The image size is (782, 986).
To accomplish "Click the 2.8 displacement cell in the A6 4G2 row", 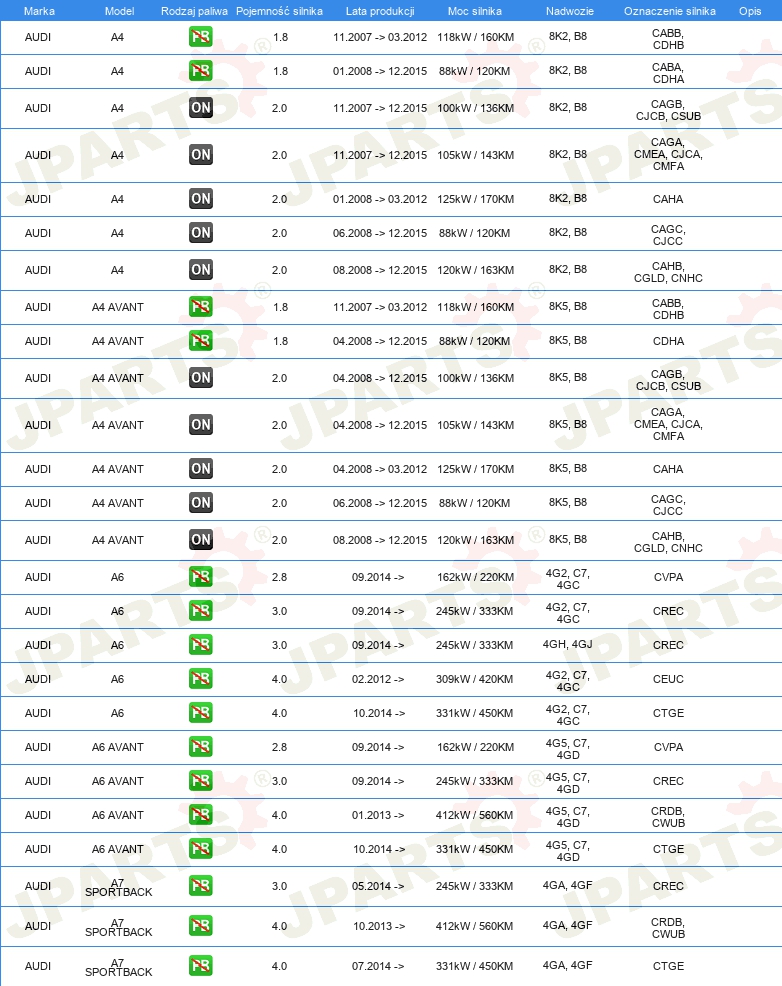I will pyautogui.click(x=279, y=577).
